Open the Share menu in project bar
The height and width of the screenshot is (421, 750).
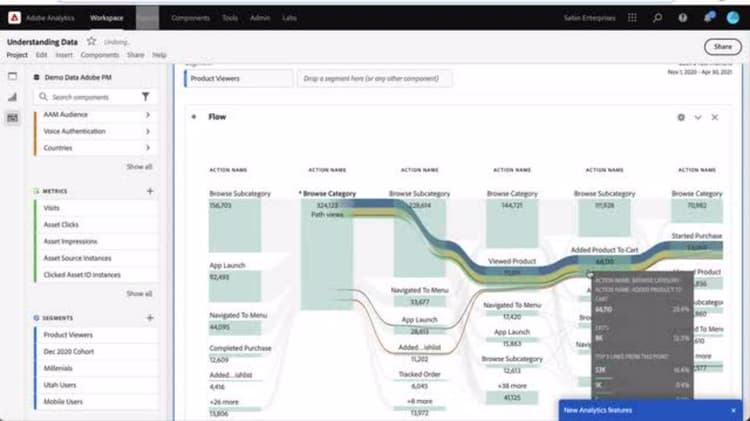point(135,55)
